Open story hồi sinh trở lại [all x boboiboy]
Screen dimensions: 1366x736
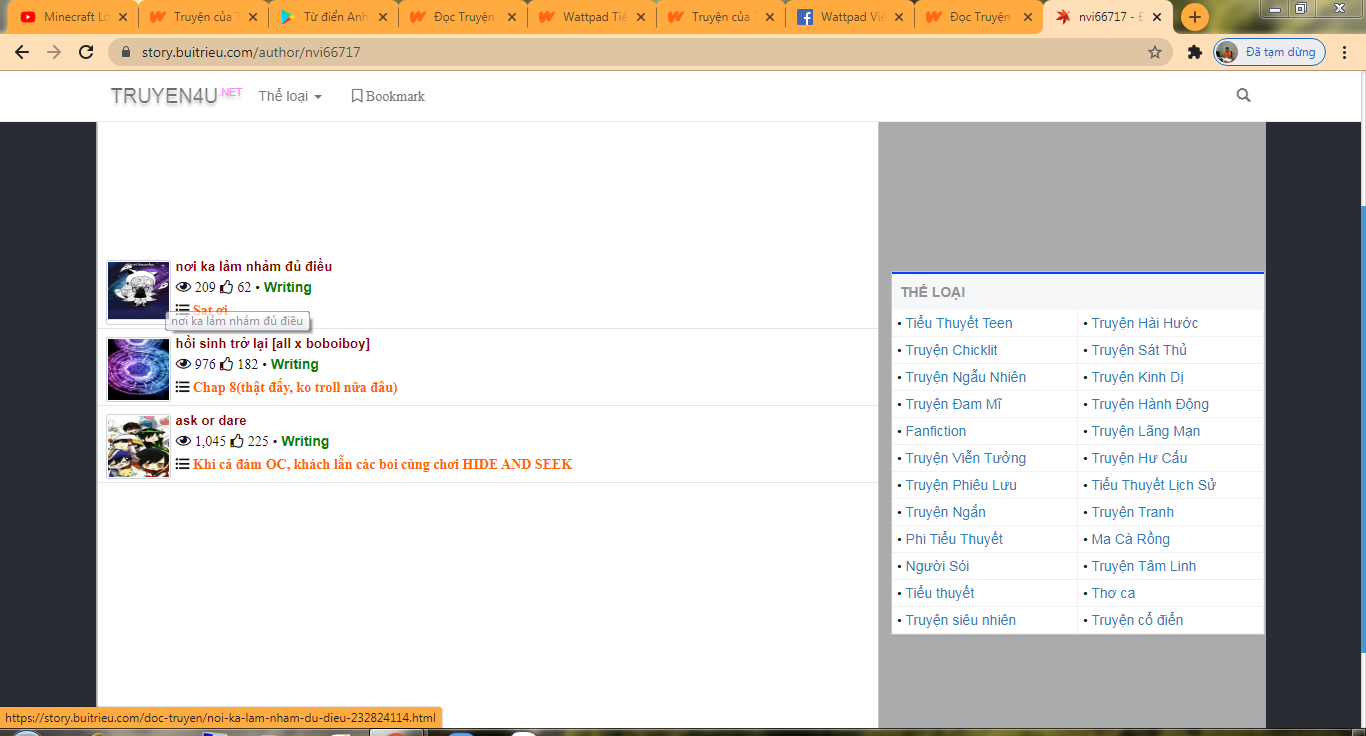click(272, 343)
